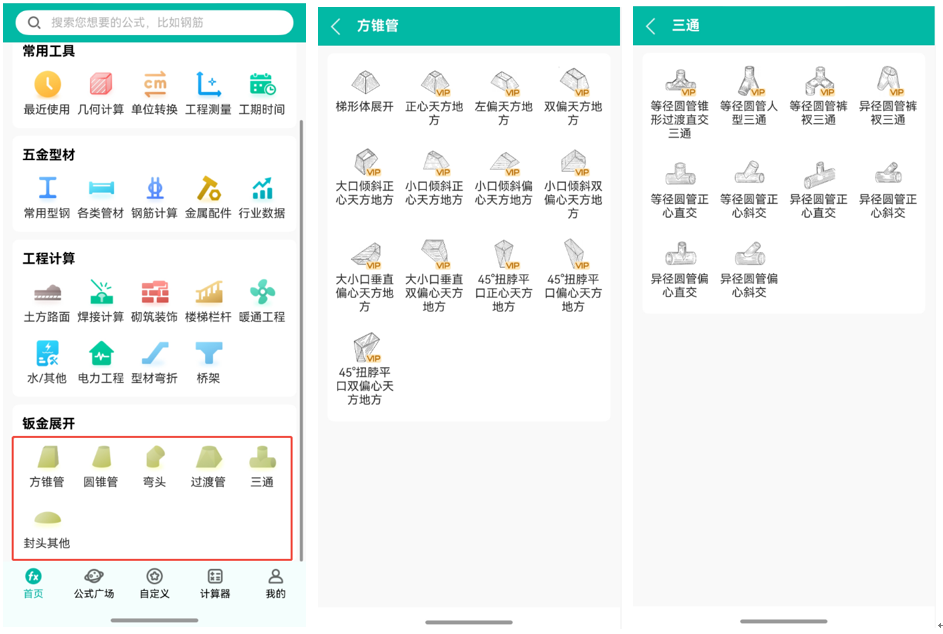Screen dimensions: 943x634
Task: Switch to 公式广场 tab
Action: point(94,583)
